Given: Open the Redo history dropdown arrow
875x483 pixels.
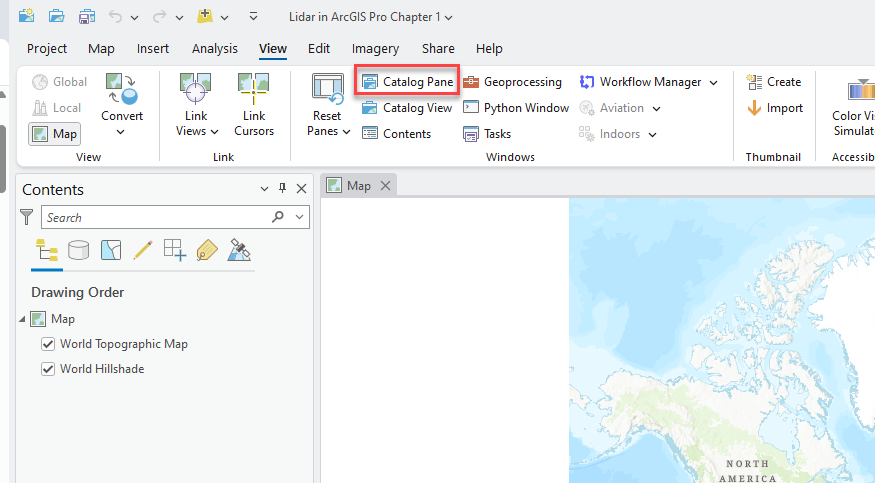Looking at the screenshot, I should tap(179, 18).
